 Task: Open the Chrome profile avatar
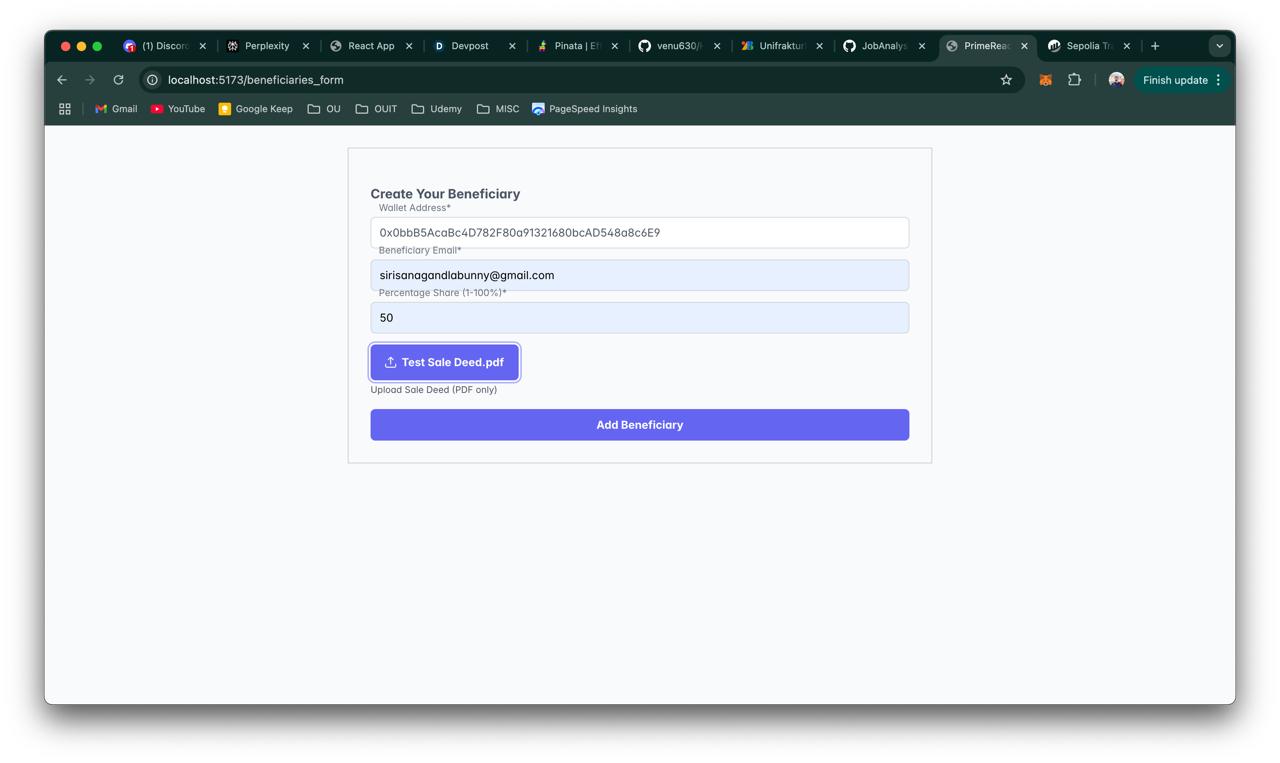1116,80
